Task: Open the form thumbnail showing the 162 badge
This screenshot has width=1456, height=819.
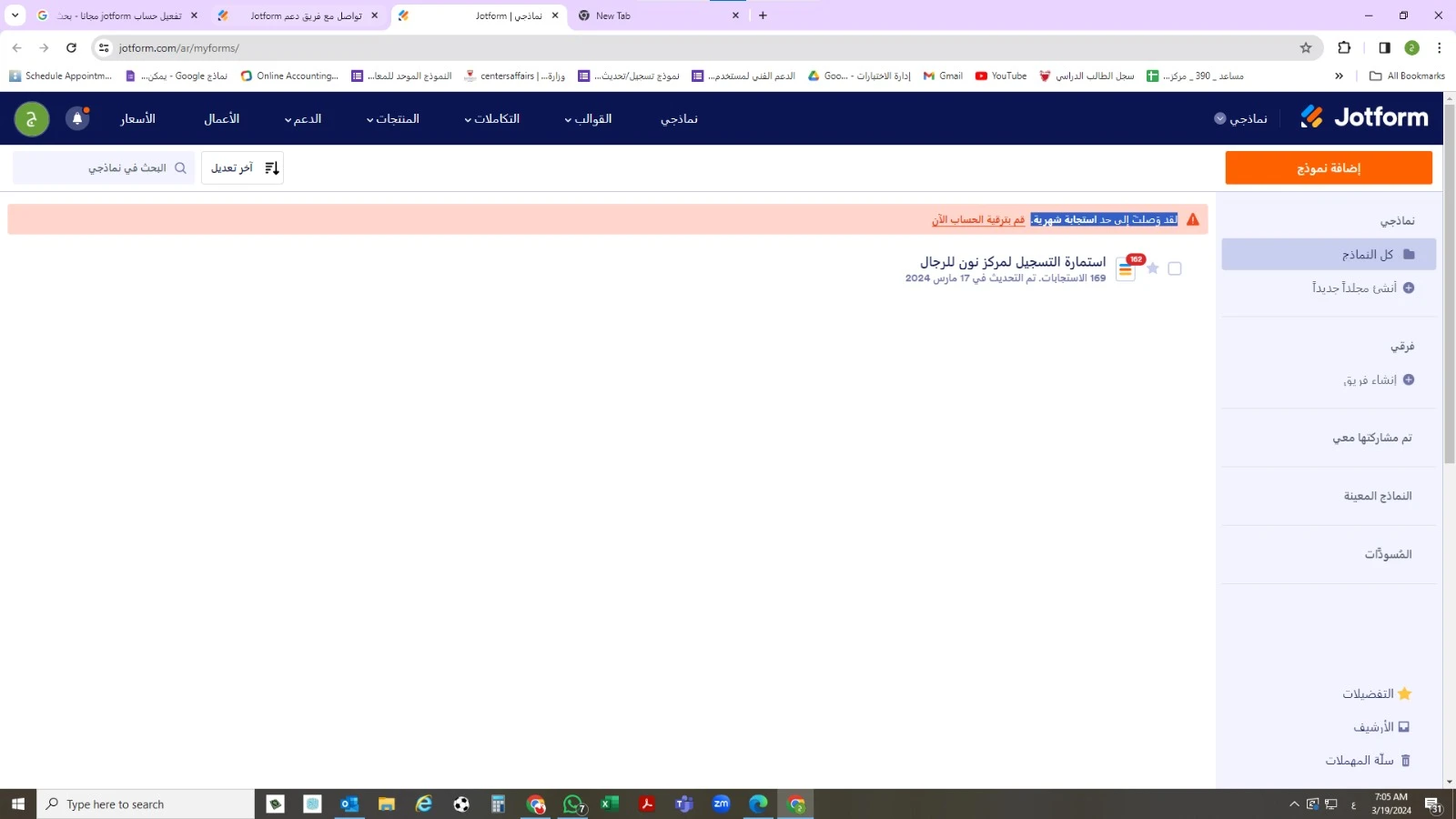Action: point(1125,269)
